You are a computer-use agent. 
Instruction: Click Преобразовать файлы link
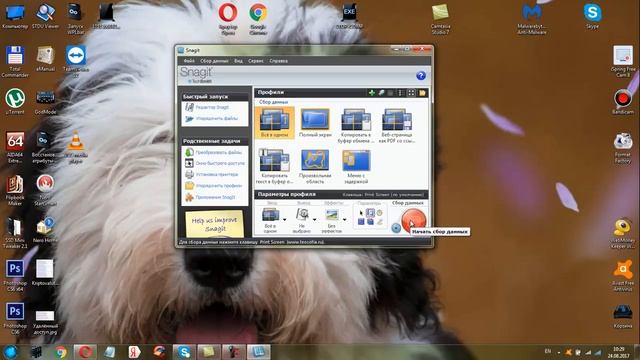(x=218, y=152)
